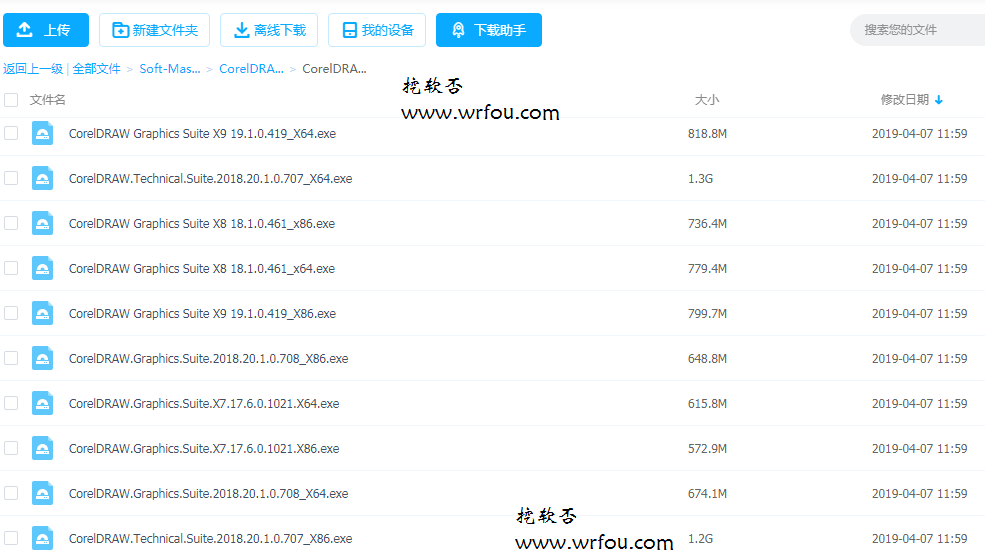Click the 1.2G size value
This screenshot has width=985, height=557.
(700, 539)
